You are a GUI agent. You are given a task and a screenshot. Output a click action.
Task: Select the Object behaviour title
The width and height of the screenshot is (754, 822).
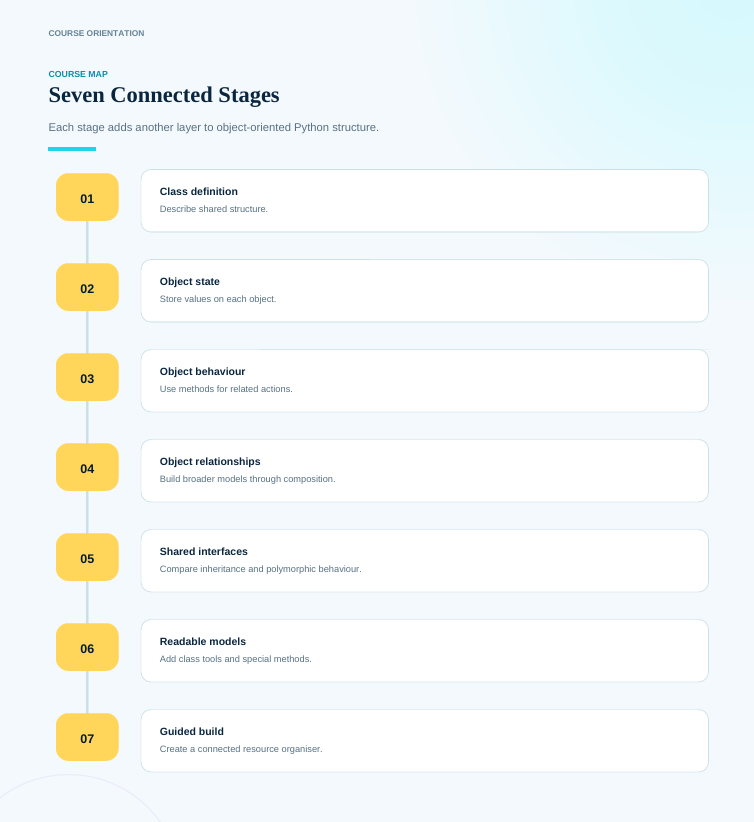[x=202, y=372]
